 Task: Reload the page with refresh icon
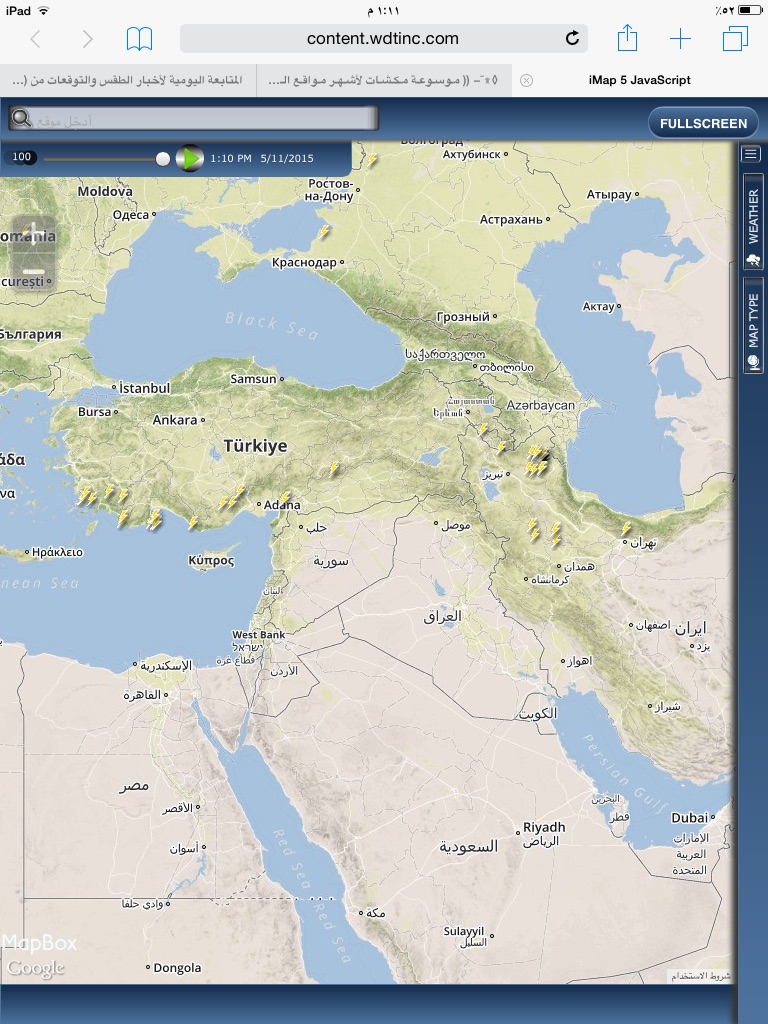(572, 39)
